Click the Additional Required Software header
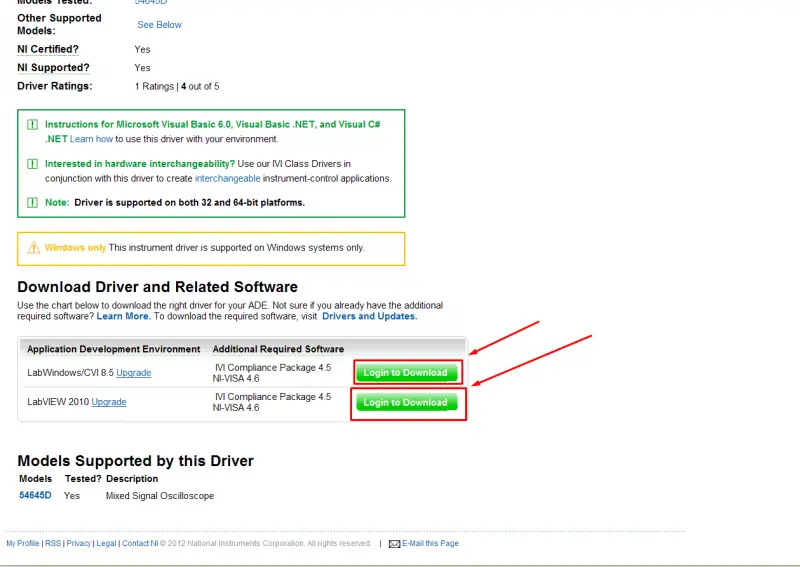The image size is (800, 567). tap(278, 349)
